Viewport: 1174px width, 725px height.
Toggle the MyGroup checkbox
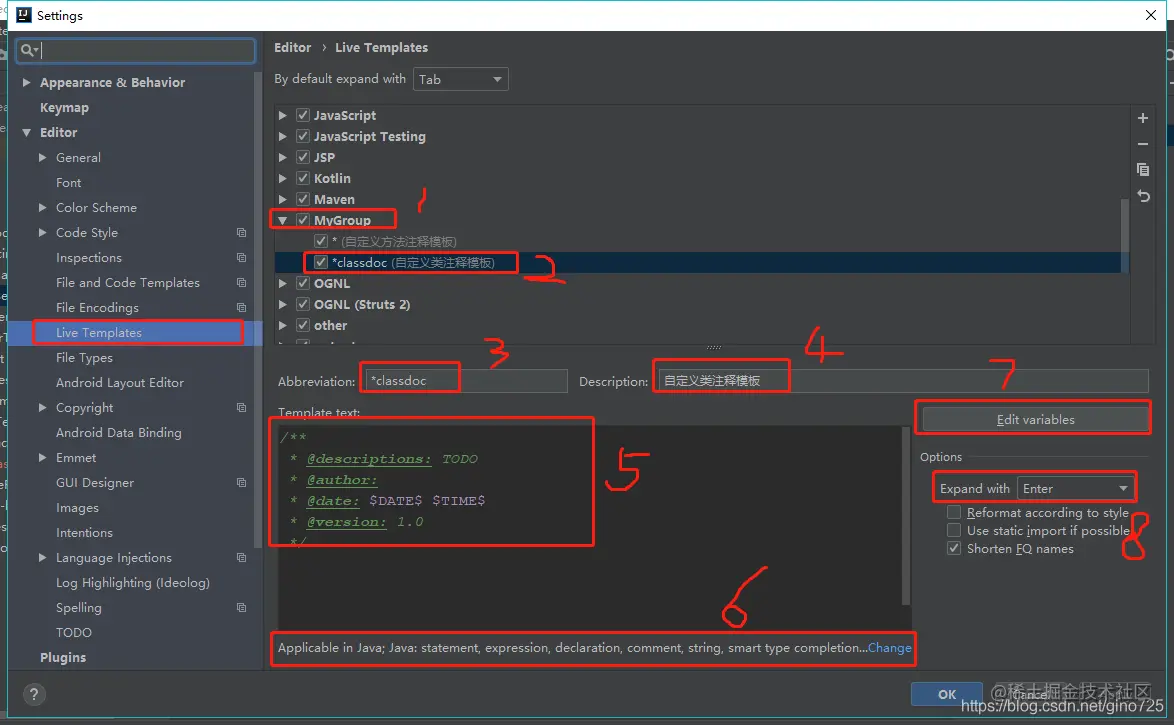[x=302, y=220]
